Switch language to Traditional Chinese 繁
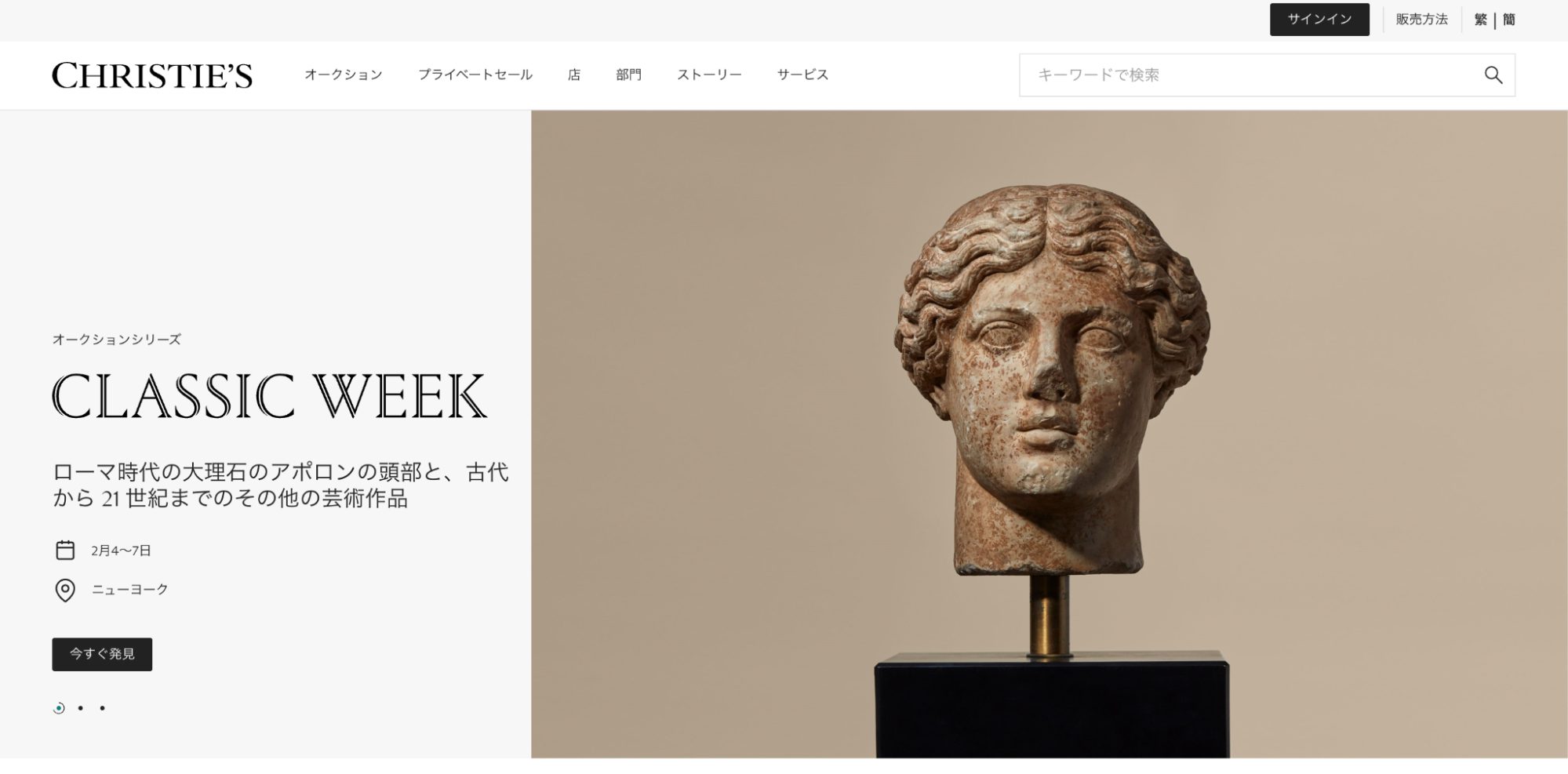The image size is (1568, 774). [1480, 20]
